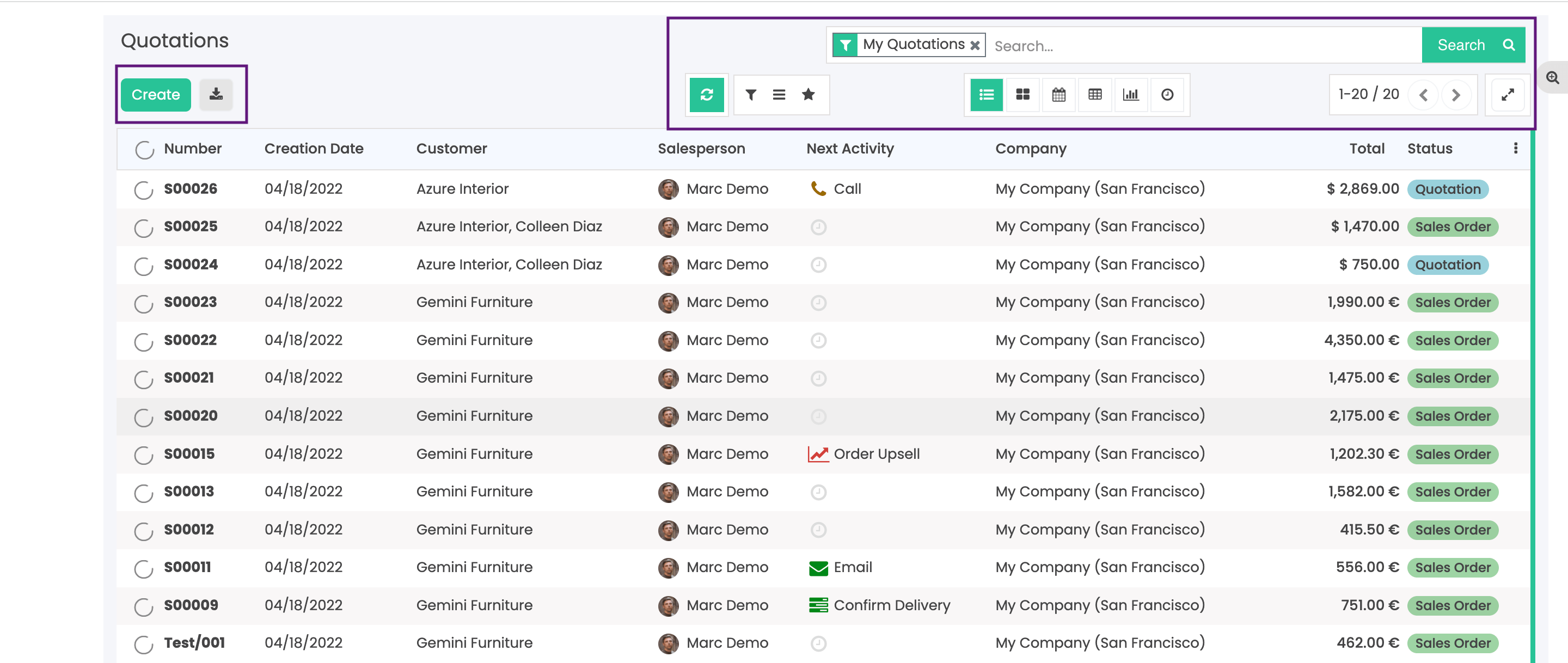Toggle the select-all checkbox in header
The image size is (1568, 663).
pyautogui.click(x=144, y=149)
